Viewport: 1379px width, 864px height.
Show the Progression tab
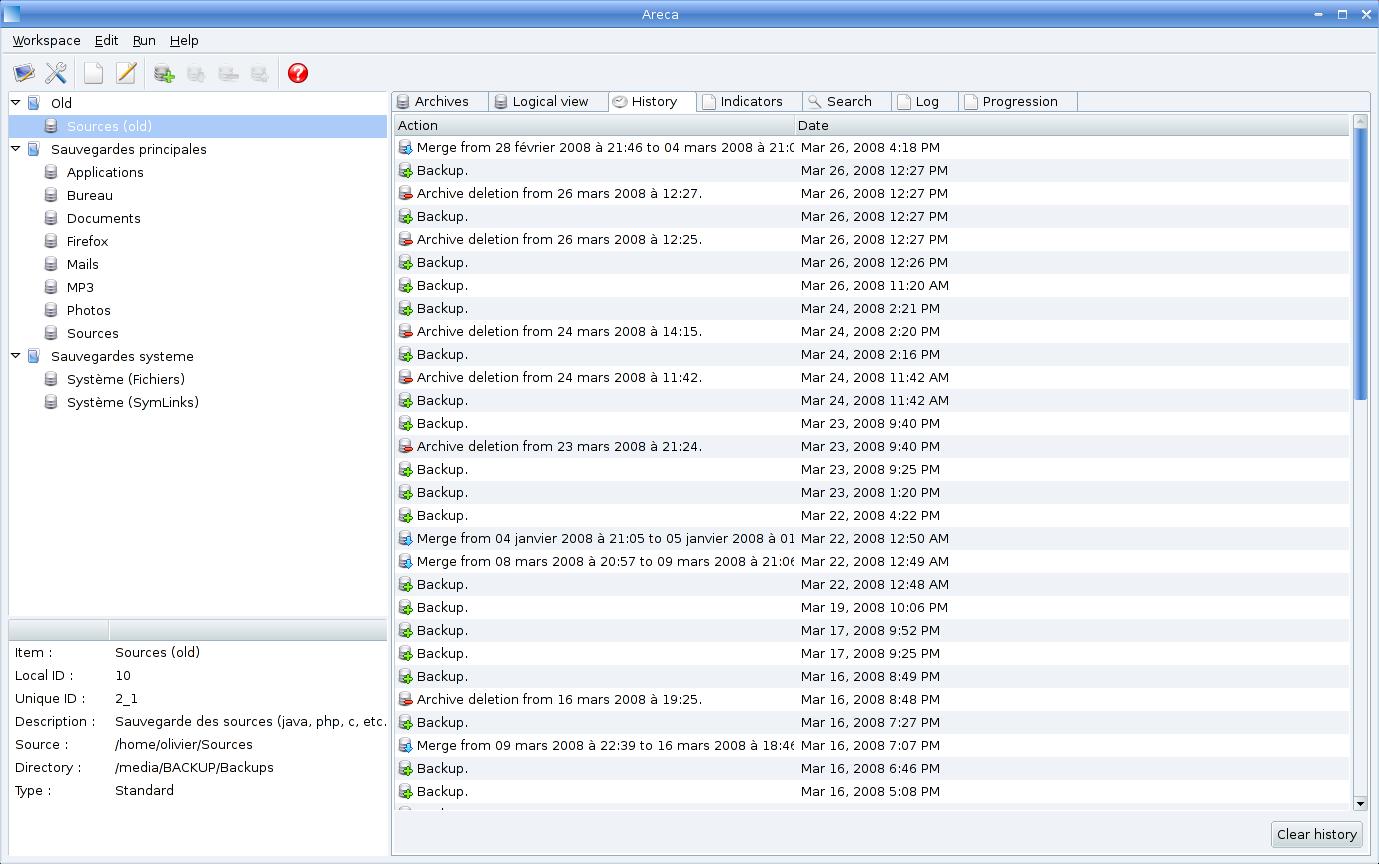(1018, 101)
